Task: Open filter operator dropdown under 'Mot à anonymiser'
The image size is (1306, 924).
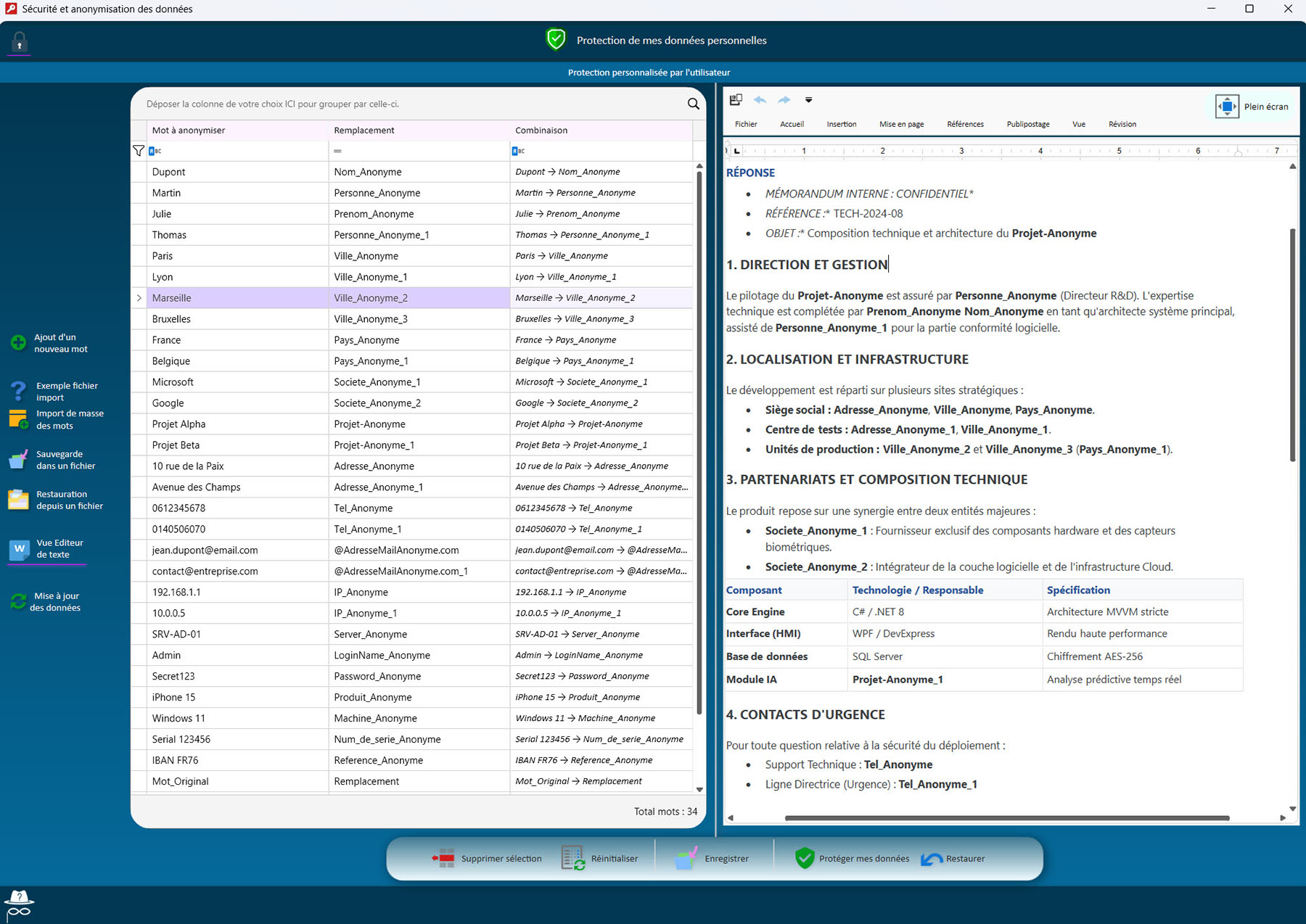Action: pos(155,151)
